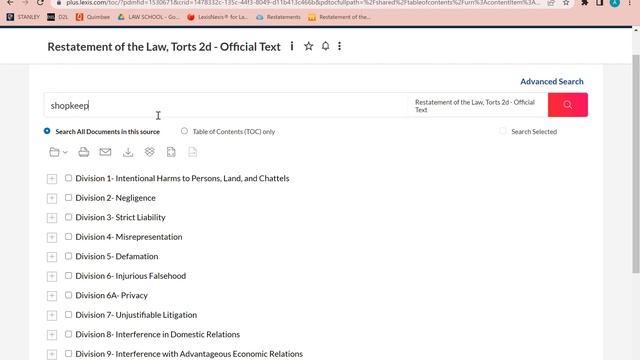Image resolution: width=640 pixels, height=360 pixels.
Task: Select Search All Documents in this source
Action: pos(47,131)
